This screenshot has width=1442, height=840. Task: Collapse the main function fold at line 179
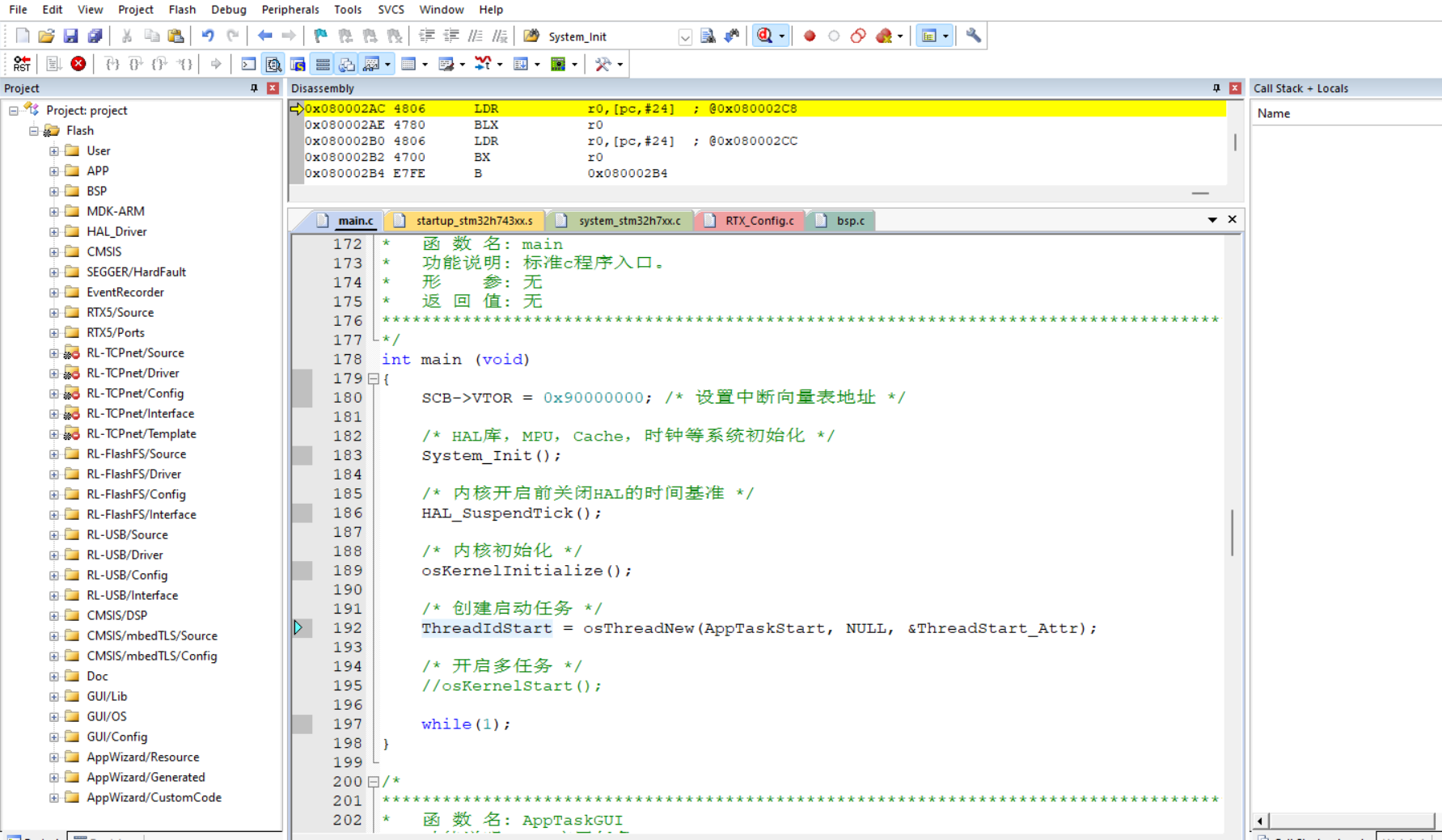pyautogui.click(x=374, y=378)
